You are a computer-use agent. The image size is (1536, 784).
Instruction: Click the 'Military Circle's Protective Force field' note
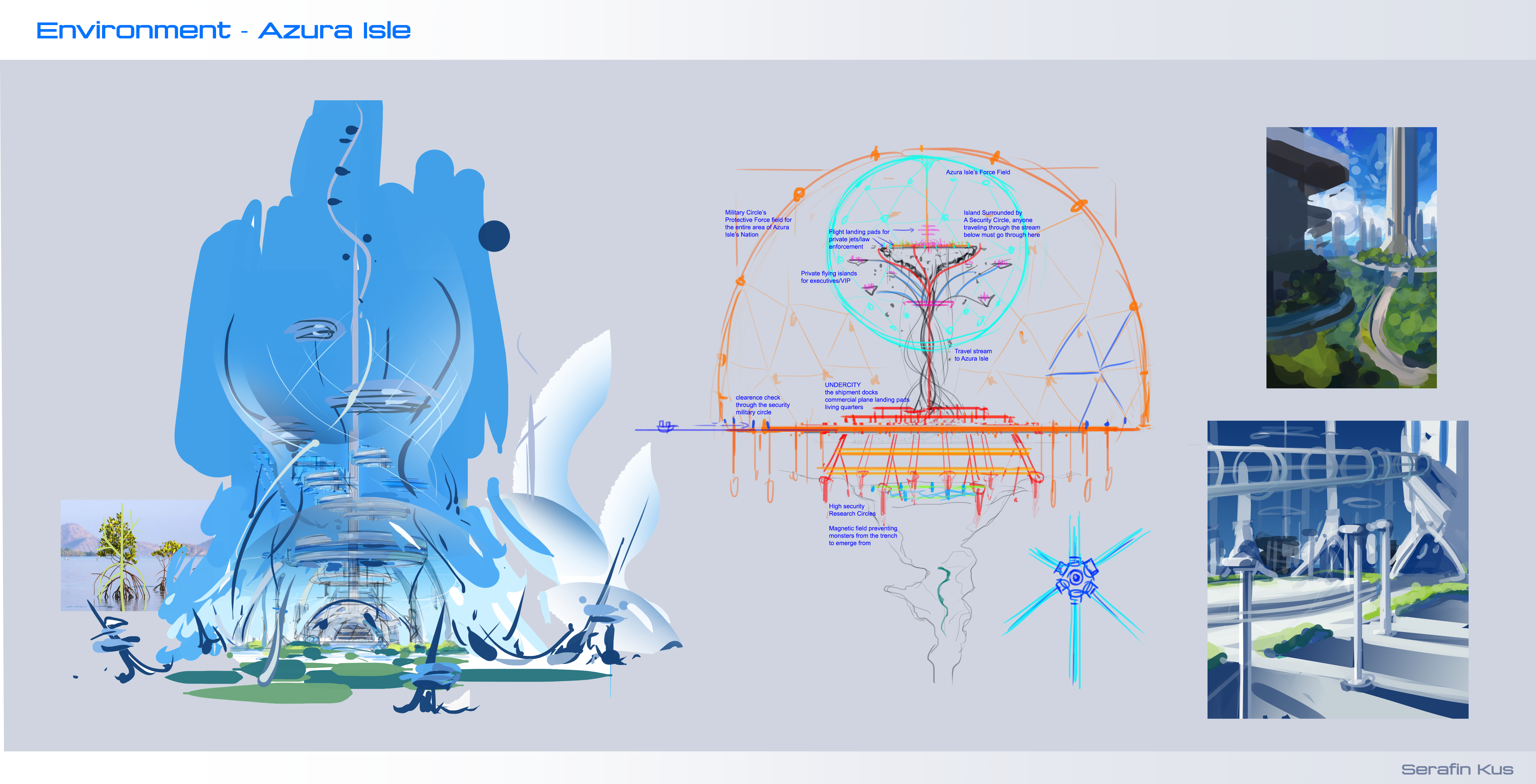757,223
